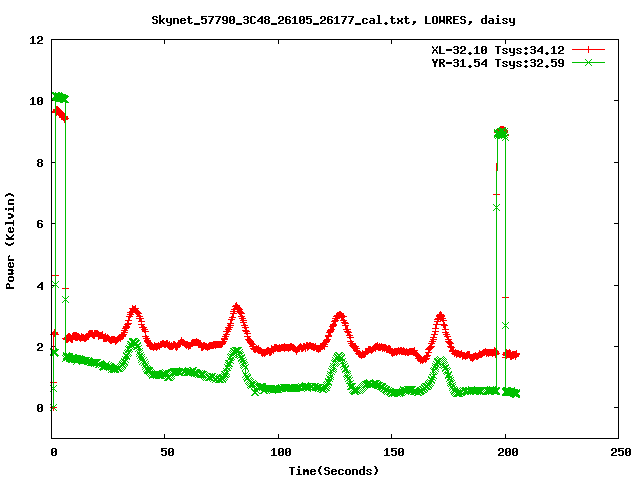640x480 pixels.
Task: Click the green curve peak near 35 seconds
Action: tap(134, 342)
